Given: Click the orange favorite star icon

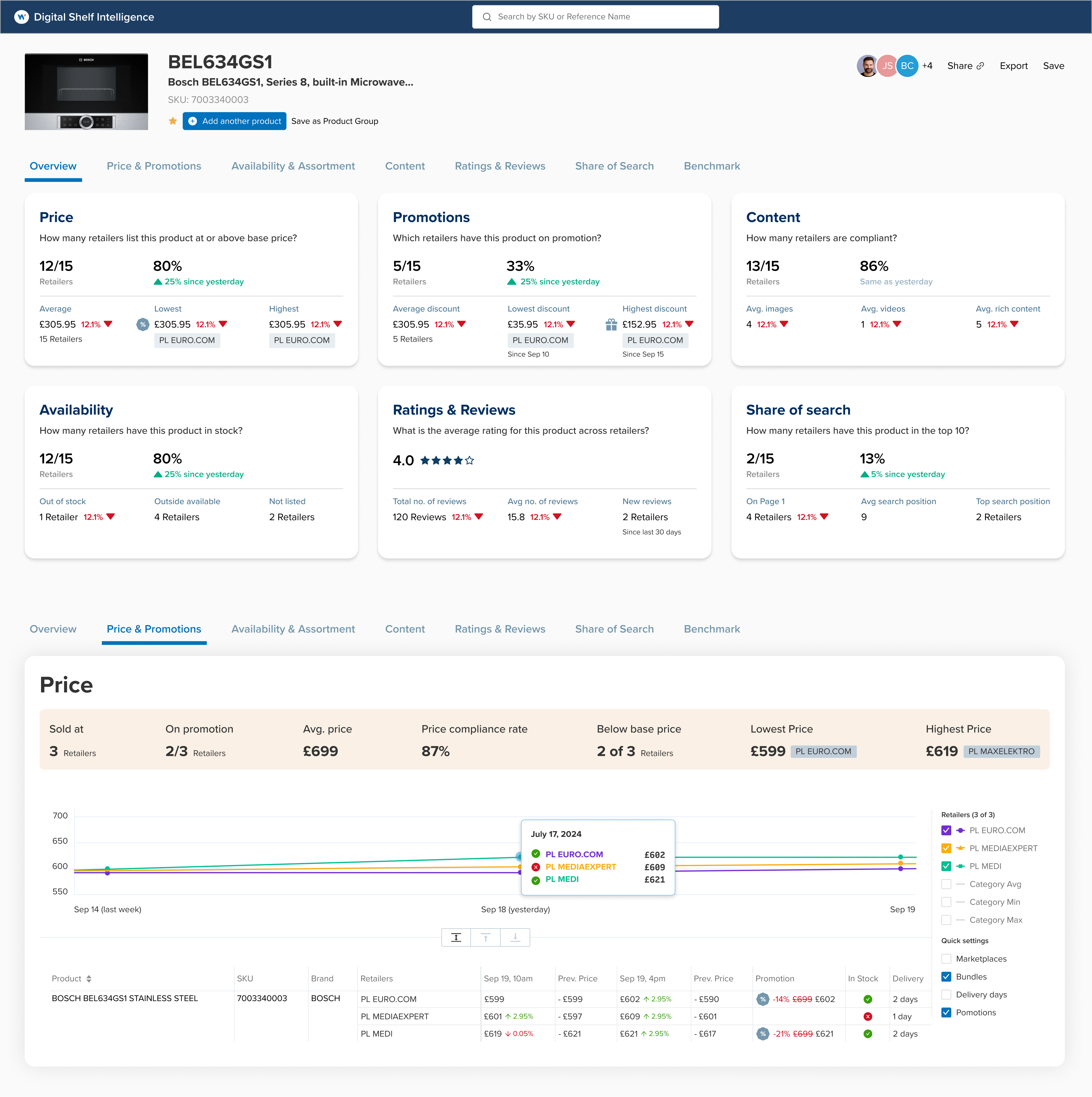Looking at the screenshot, I should click(x=173, y=121).
